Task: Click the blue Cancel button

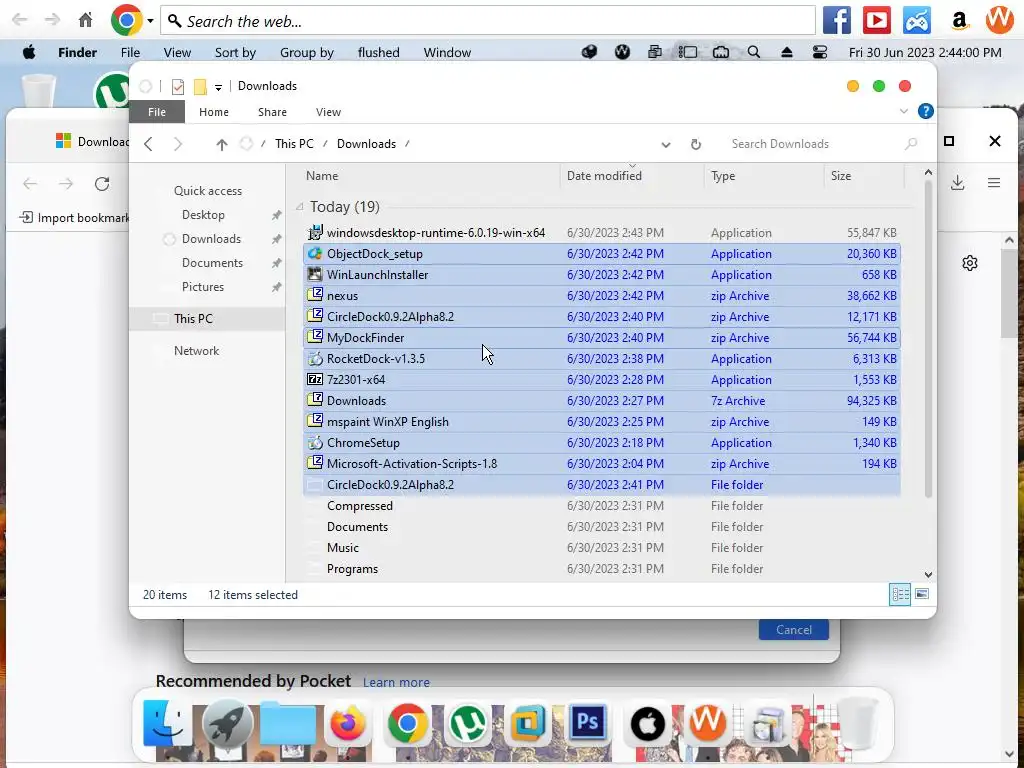Action: (793, 630)
